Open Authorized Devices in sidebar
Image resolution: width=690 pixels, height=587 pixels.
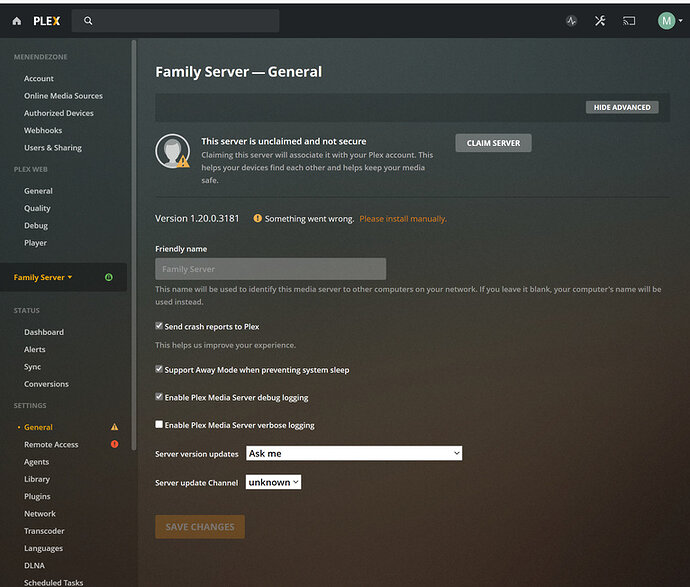(x=59, y=113)
